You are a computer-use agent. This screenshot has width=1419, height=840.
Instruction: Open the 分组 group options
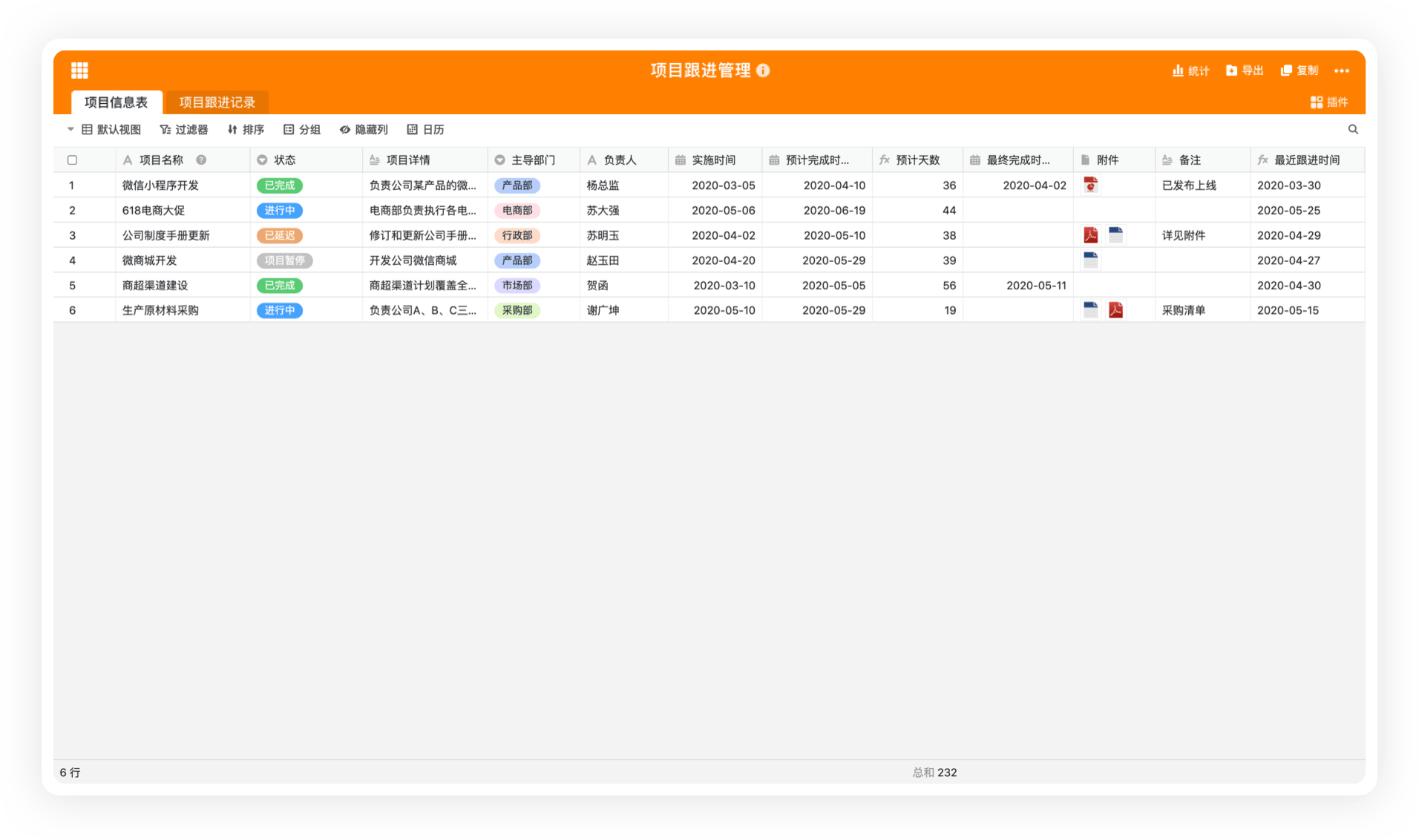pos(301,129)
